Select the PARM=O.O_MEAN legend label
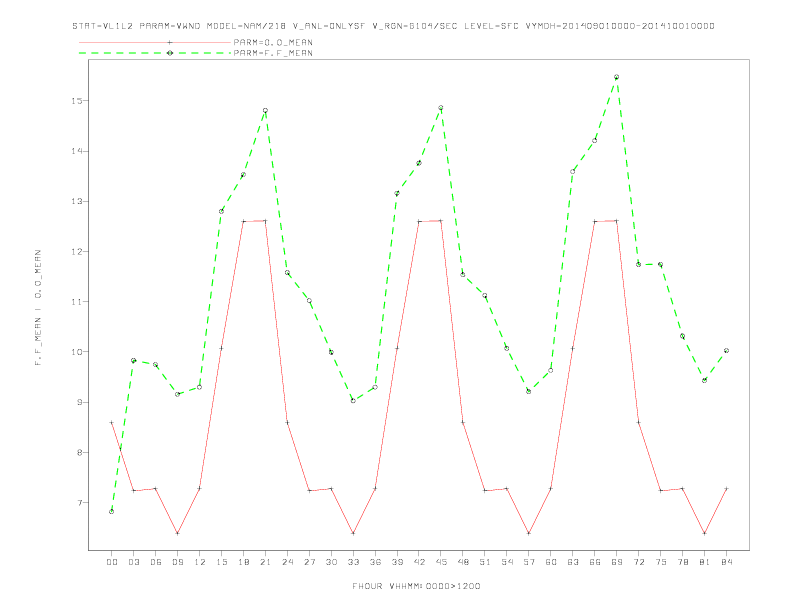Screen dimensions: 792x612 pyautogui.click(x=273, y=42)
